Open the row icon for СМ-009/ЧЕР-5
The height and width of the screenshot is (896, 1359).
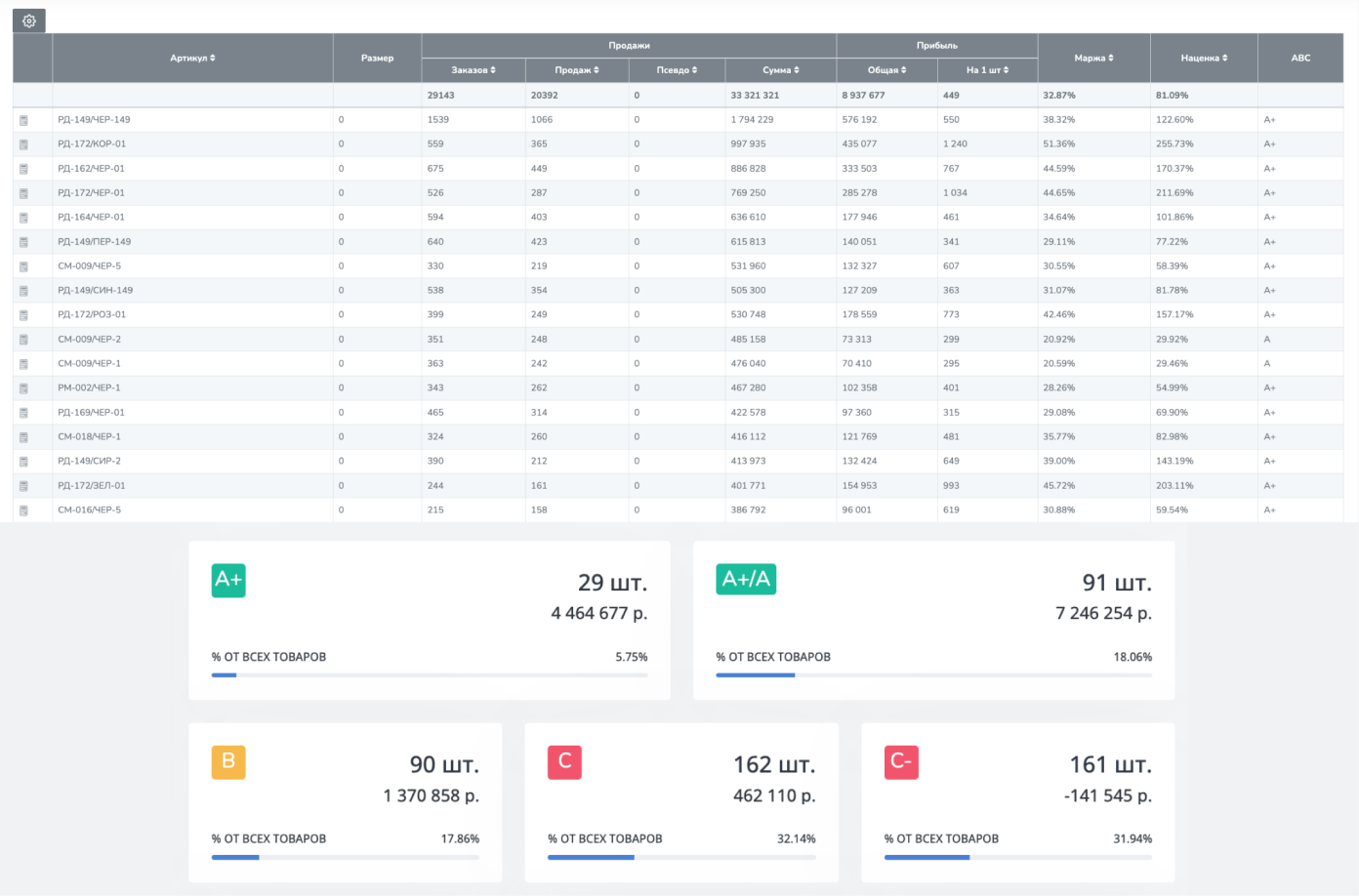coord(23,266)
